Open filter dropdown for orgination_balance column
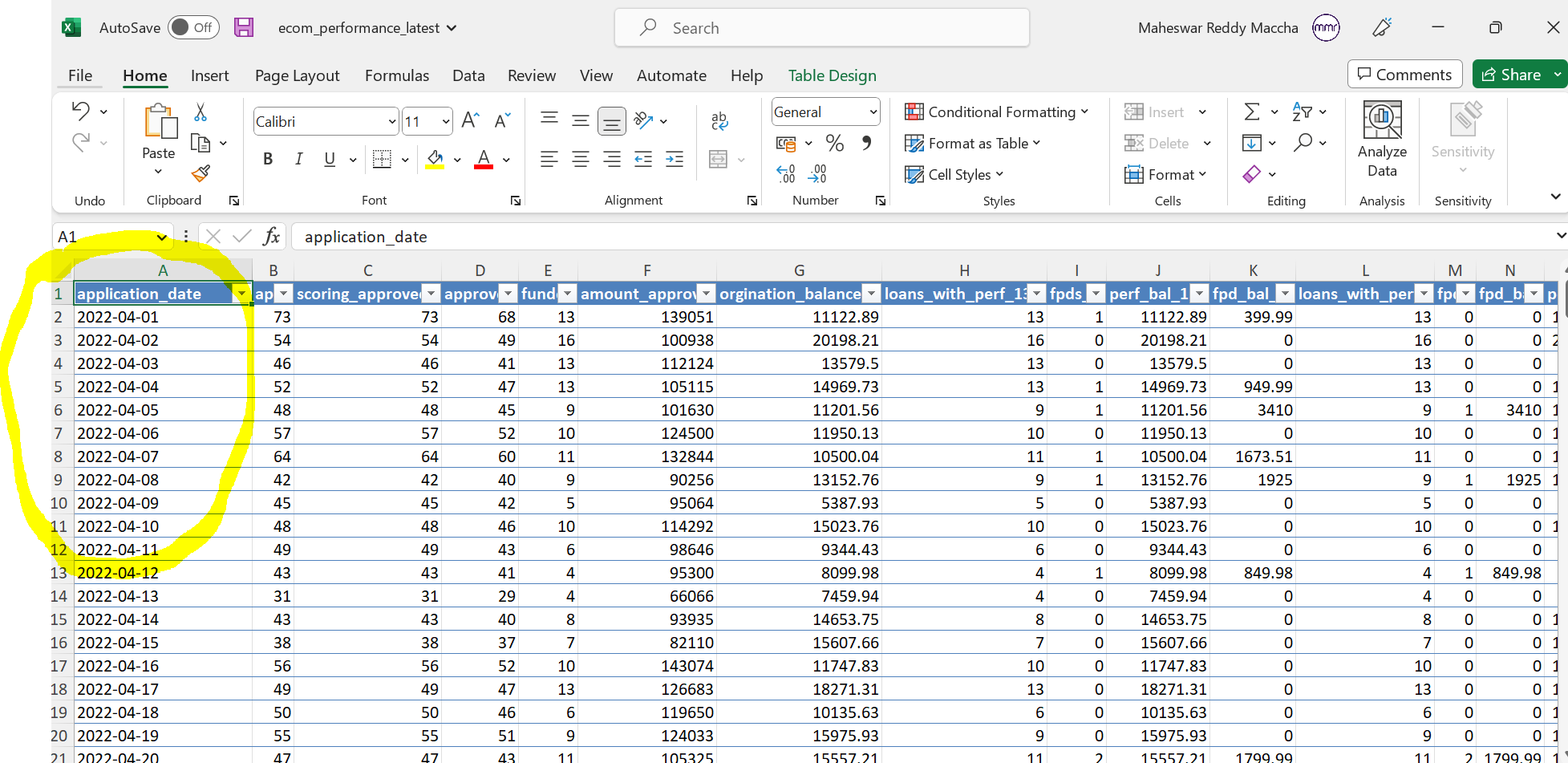Image resolution: width=1568 pixels, height=763 pixels. pyautogui.click(x=871, y=294)
